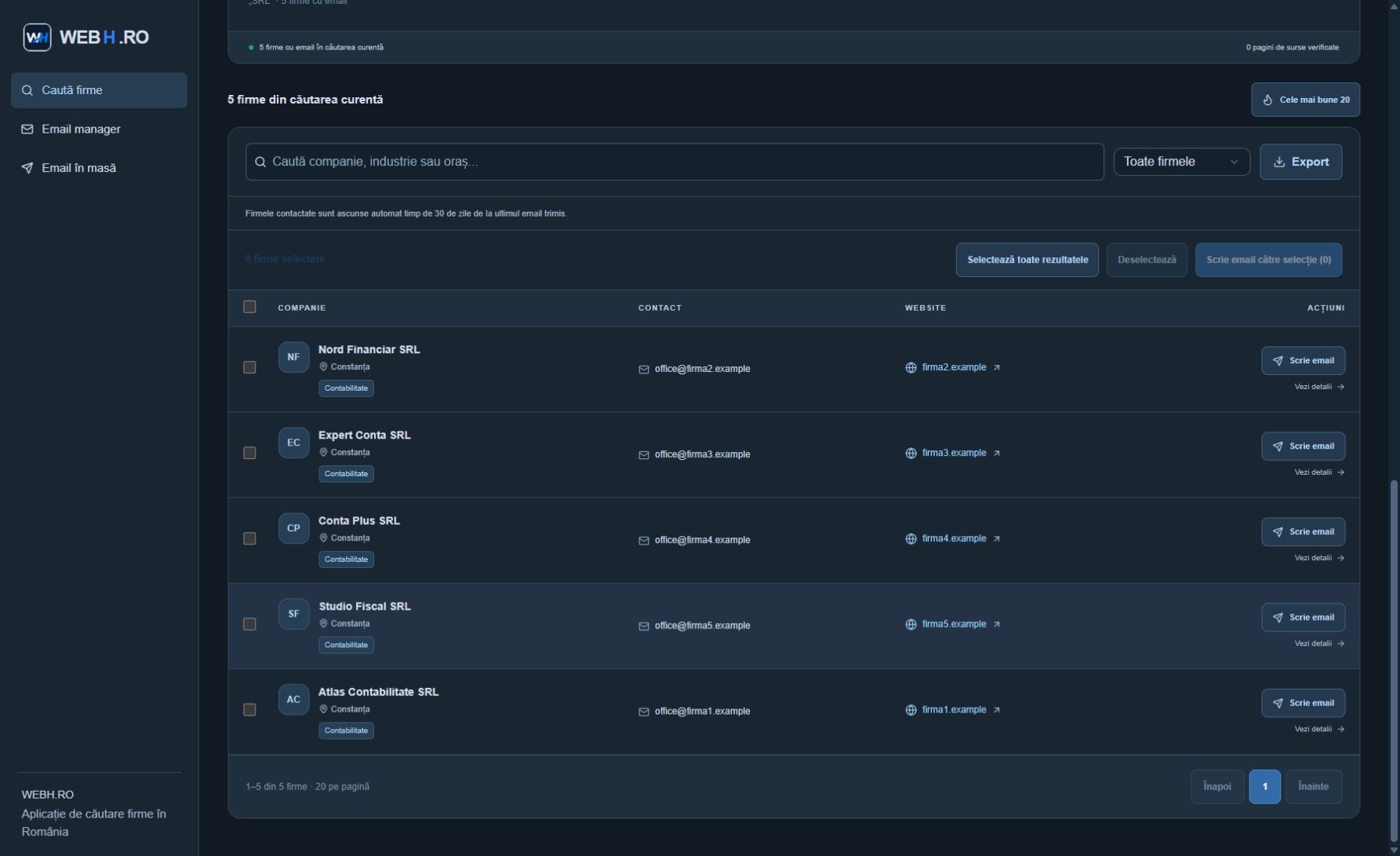
Task: Open the Toate firmele filter dropdown
Action: [1181, 162]
